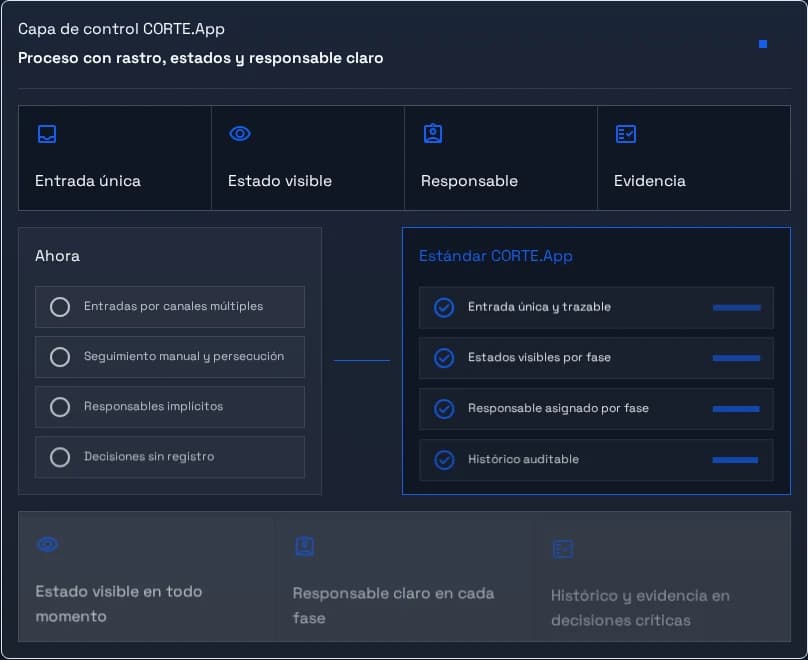Screen dimensions: 808x660
Task: Open the Evidencia card
Action: click(x=694, y=158)
